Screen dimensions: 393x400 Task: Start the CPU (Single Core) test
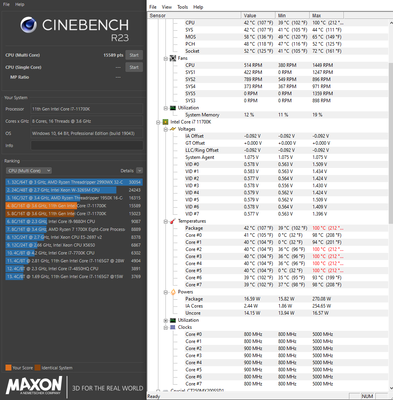pyautogui.click(x=134, y=67)
